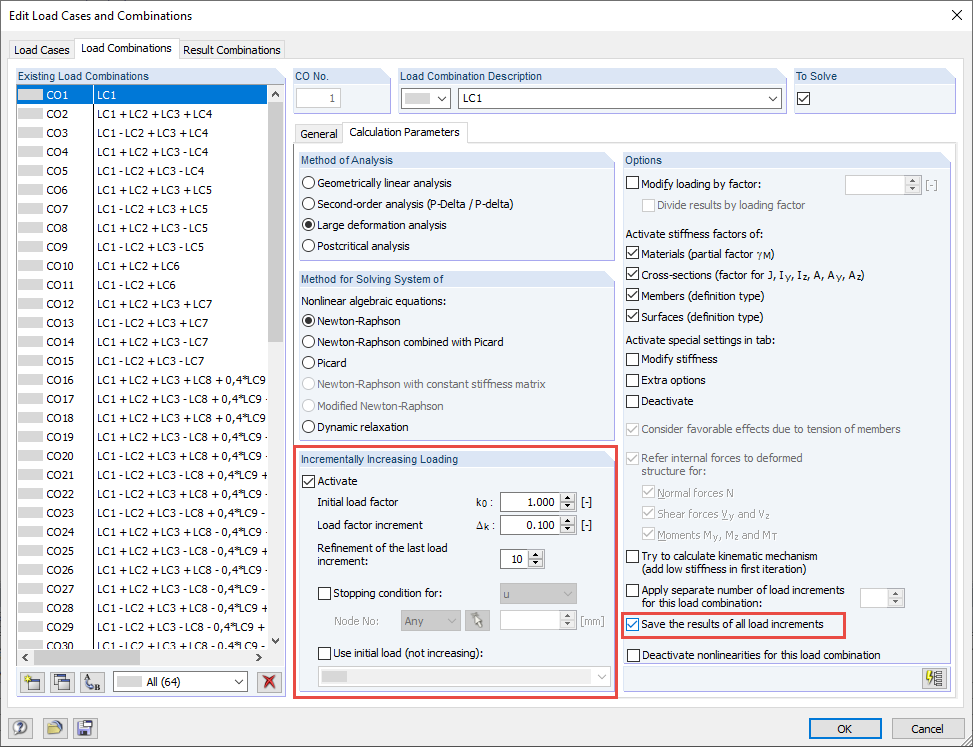Enable Deactivate nonlinearities for this load combination

634,656
